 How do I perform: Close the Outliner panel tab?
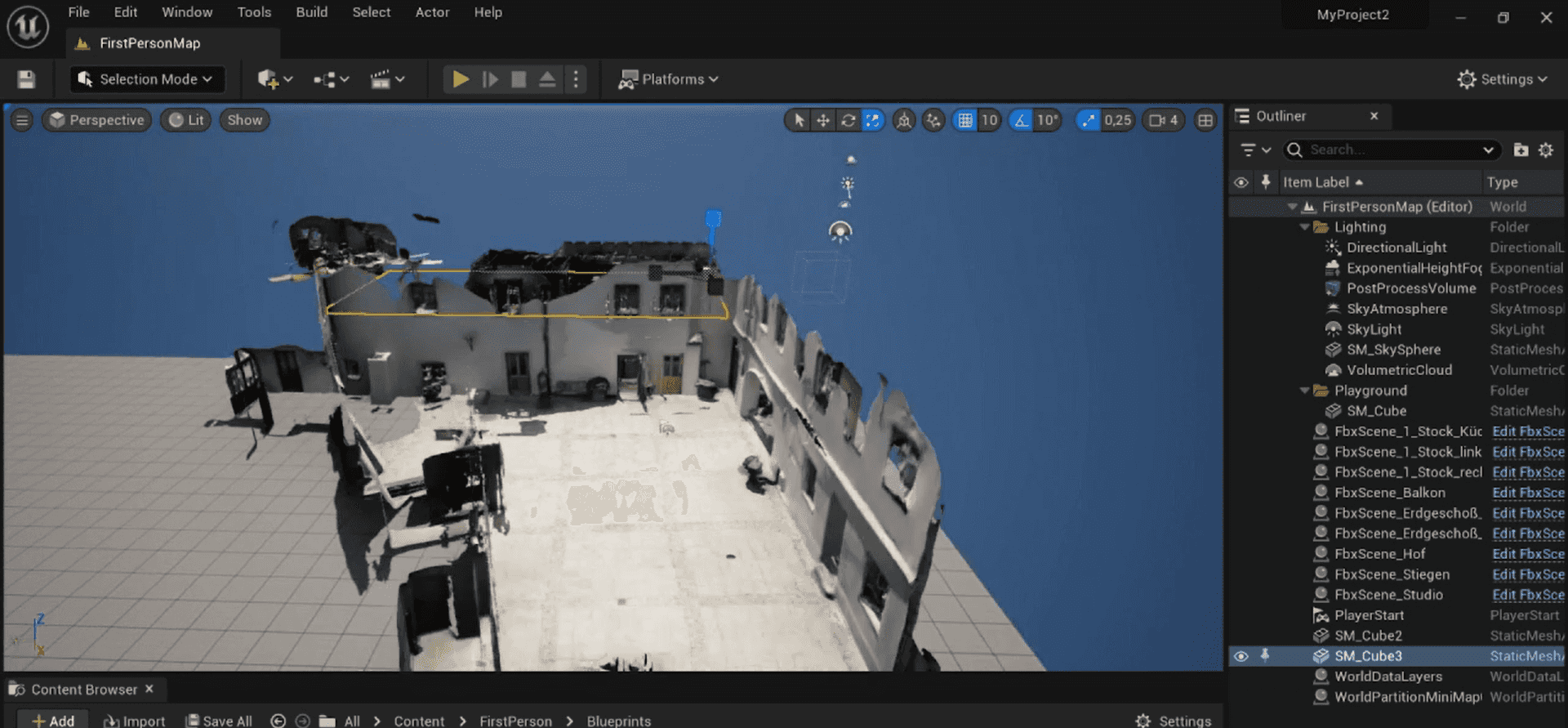[1374, 116]
